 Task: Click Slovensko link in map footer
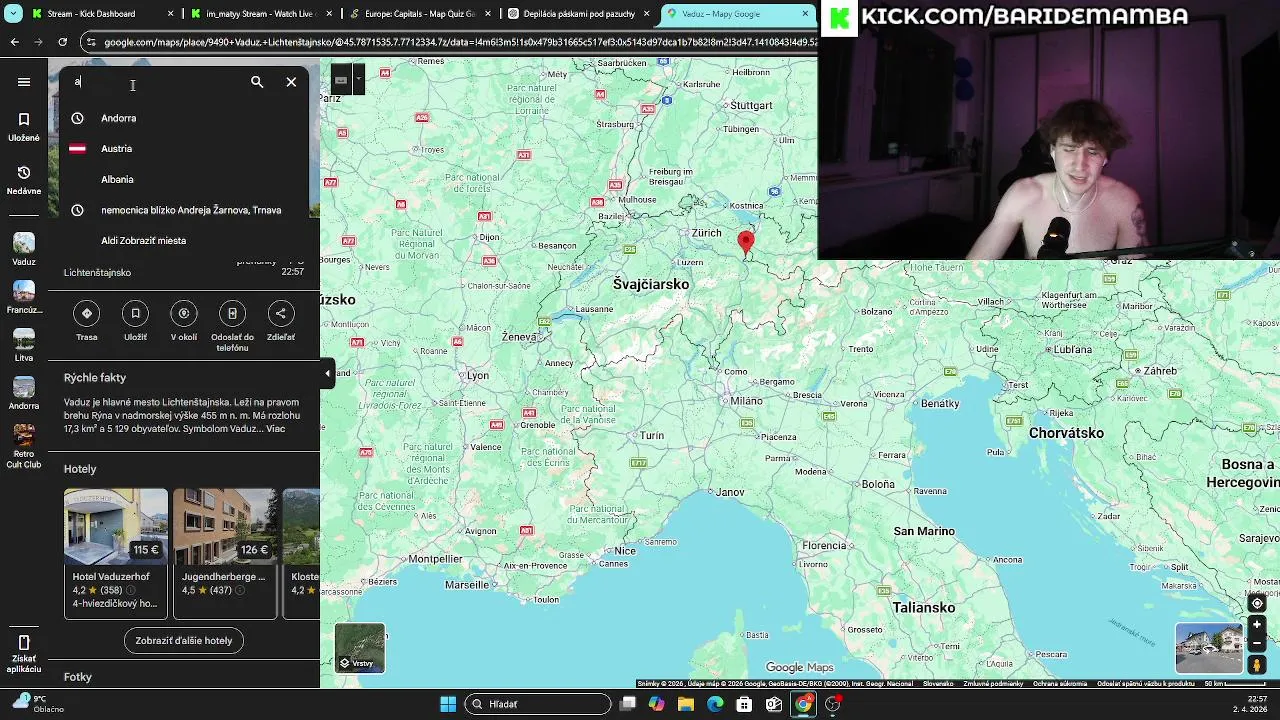click(938, 684)
